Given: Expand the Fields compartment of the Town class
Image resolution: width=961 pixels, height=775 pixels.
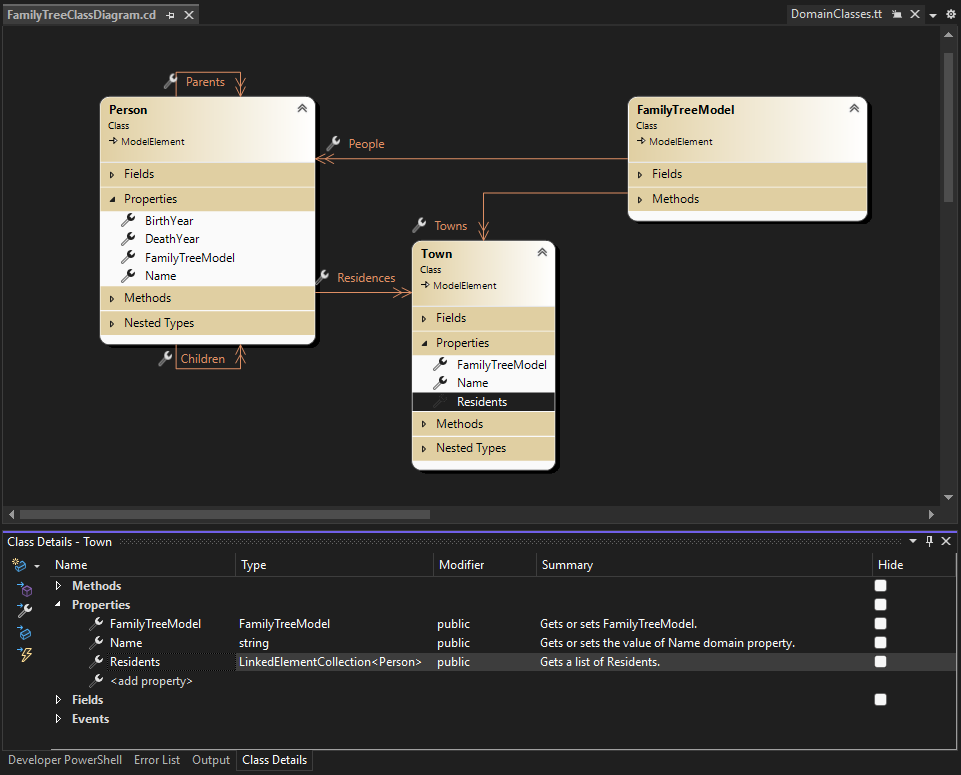Looking at the screenshot, I should [424, 317].
